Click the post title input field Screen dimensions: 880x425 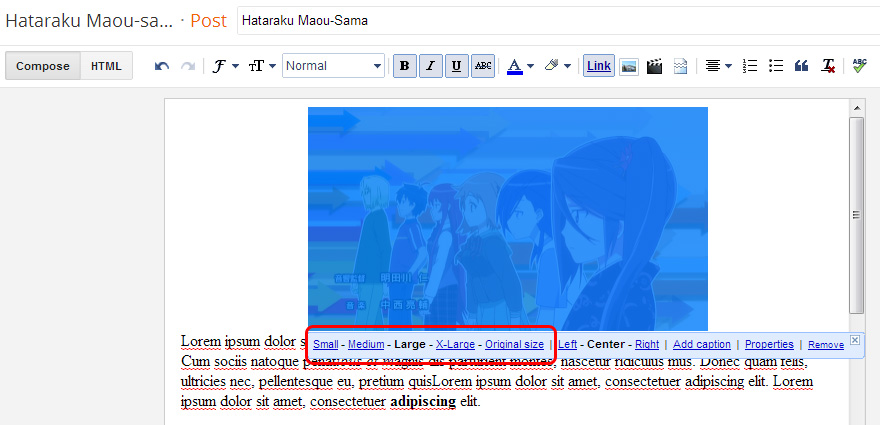coord(558,21)
